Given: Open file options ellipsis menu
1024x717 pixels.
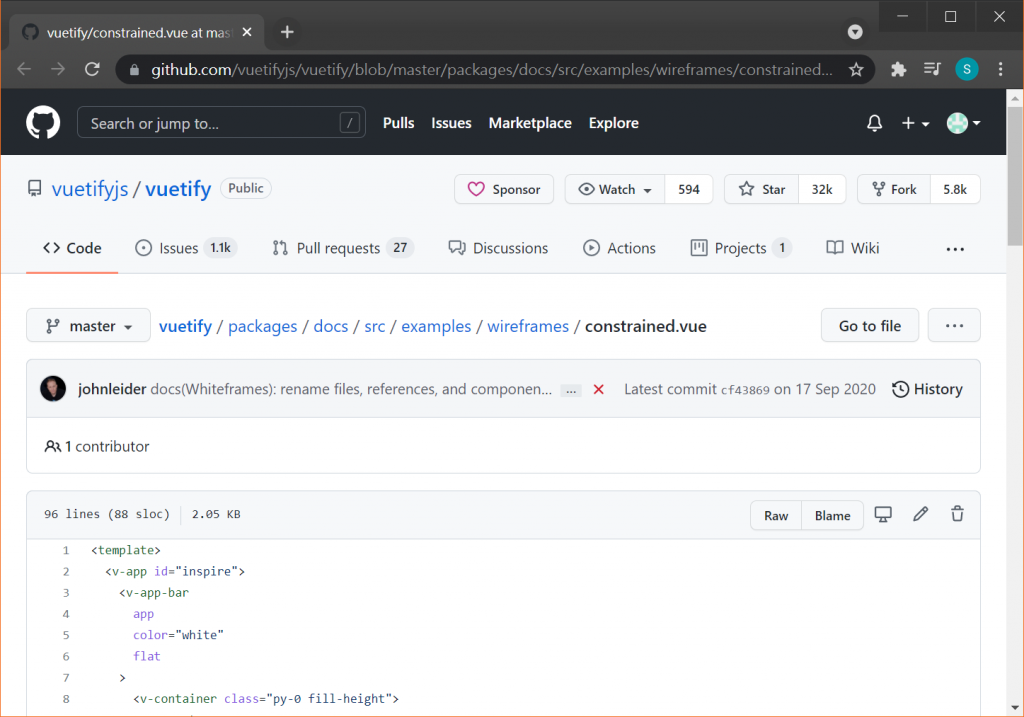Looking at the screenshot, I should (954, 325).
